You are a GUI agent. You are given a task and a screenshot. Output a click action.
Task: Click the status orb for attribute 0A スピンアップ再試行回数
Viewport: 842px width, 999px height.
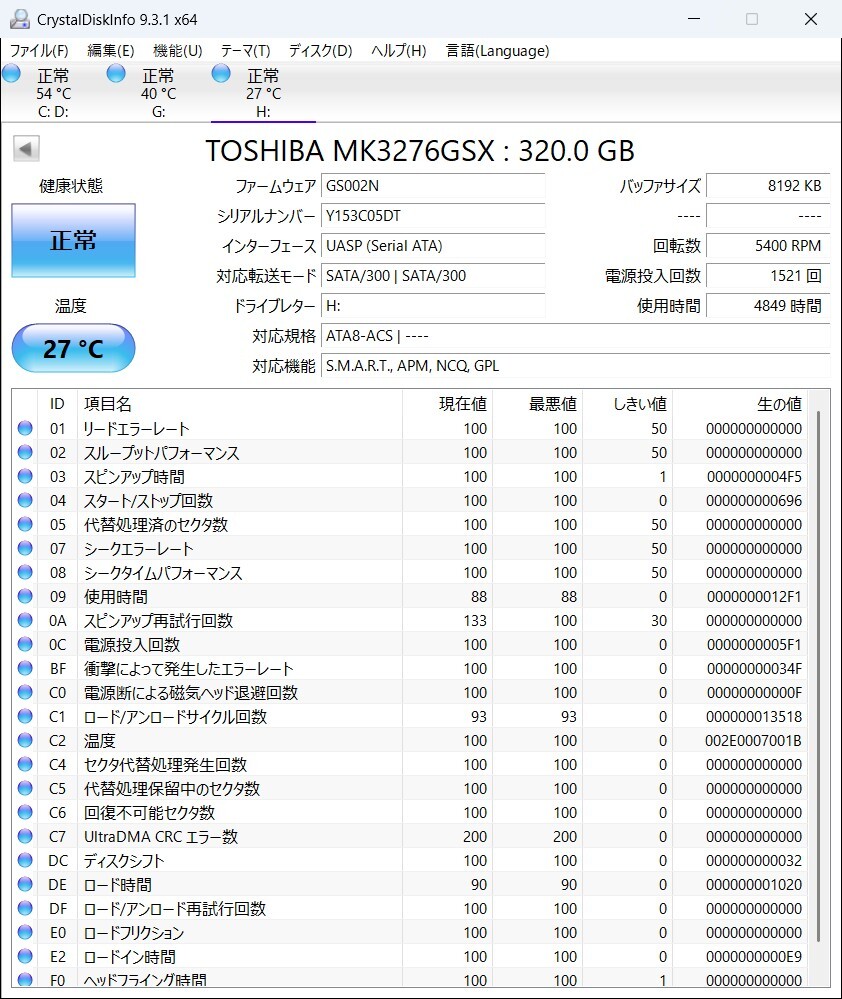[x=25, y=620]
